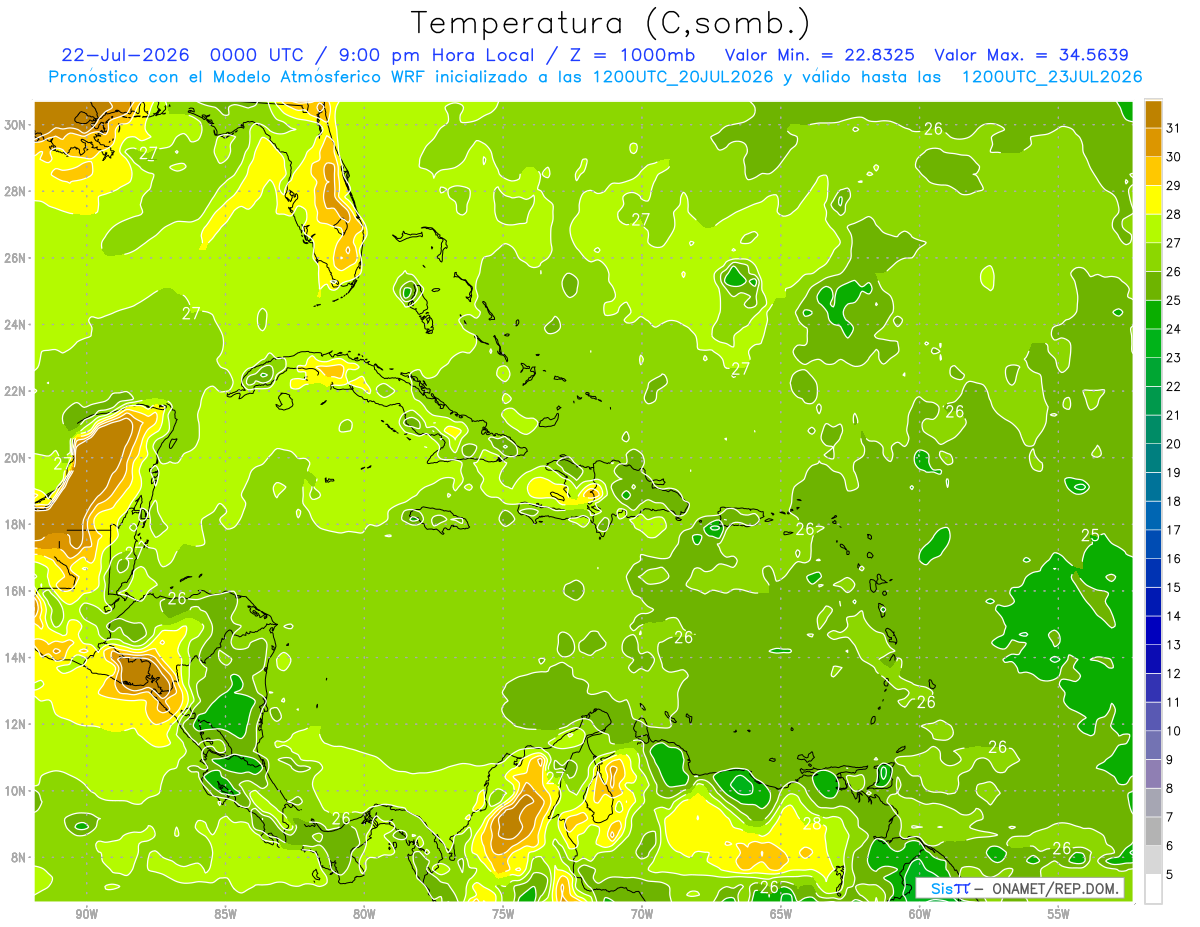Click the "28" contour label over Venezuela
1200x927 pixels.
pos(812,824)
